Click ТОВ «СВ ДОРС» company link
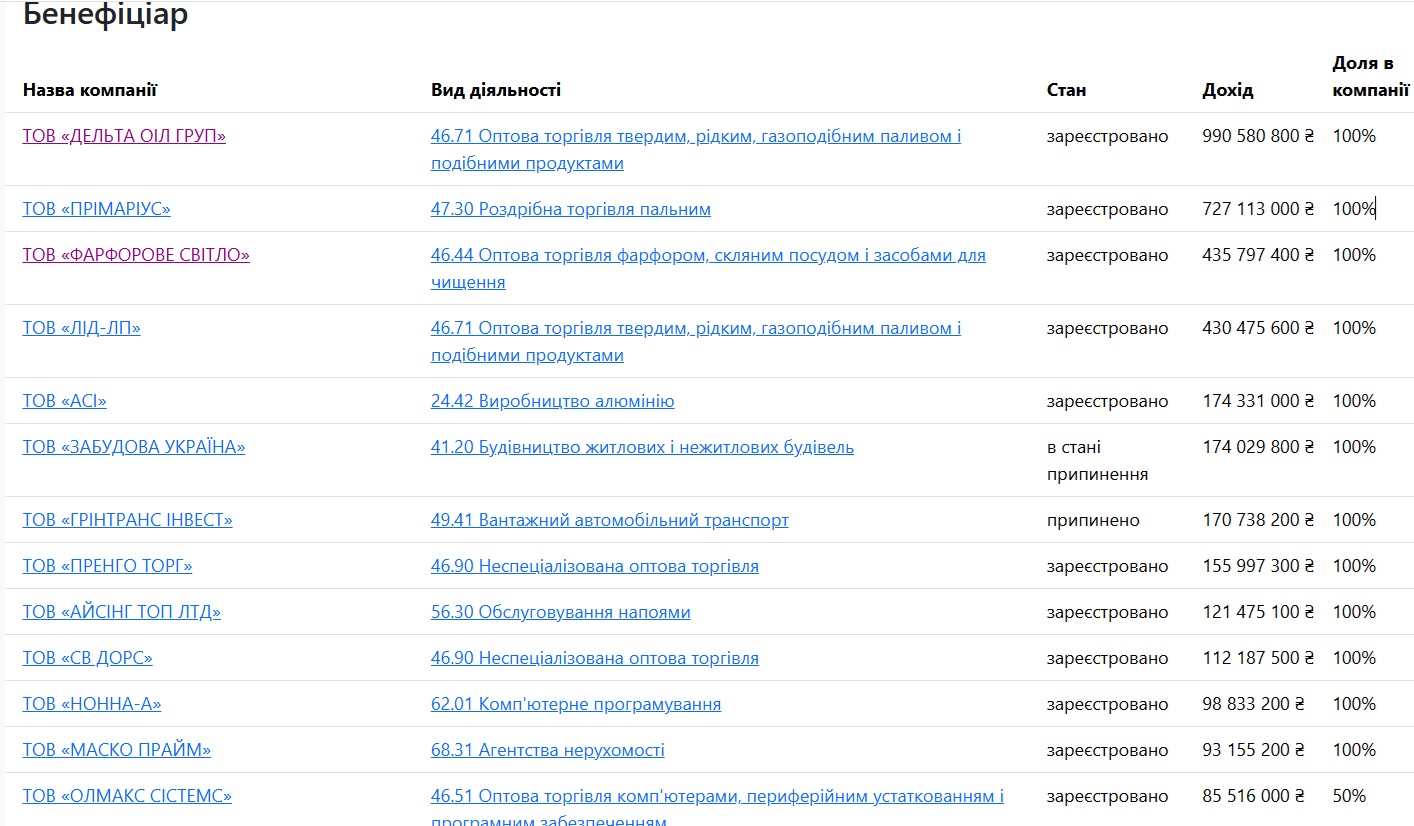 [88, 658]
